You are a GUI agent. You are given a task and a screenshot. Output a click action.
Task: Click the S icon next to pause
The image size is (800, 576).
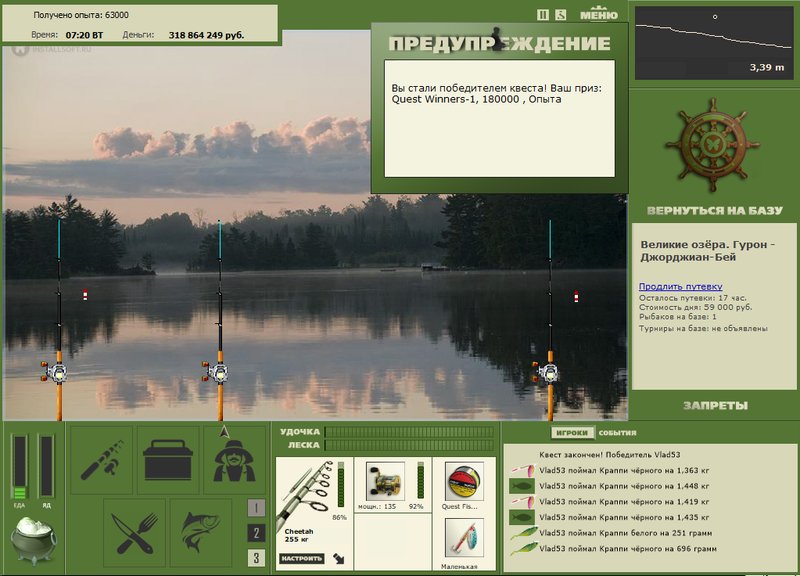click(561, 15)
